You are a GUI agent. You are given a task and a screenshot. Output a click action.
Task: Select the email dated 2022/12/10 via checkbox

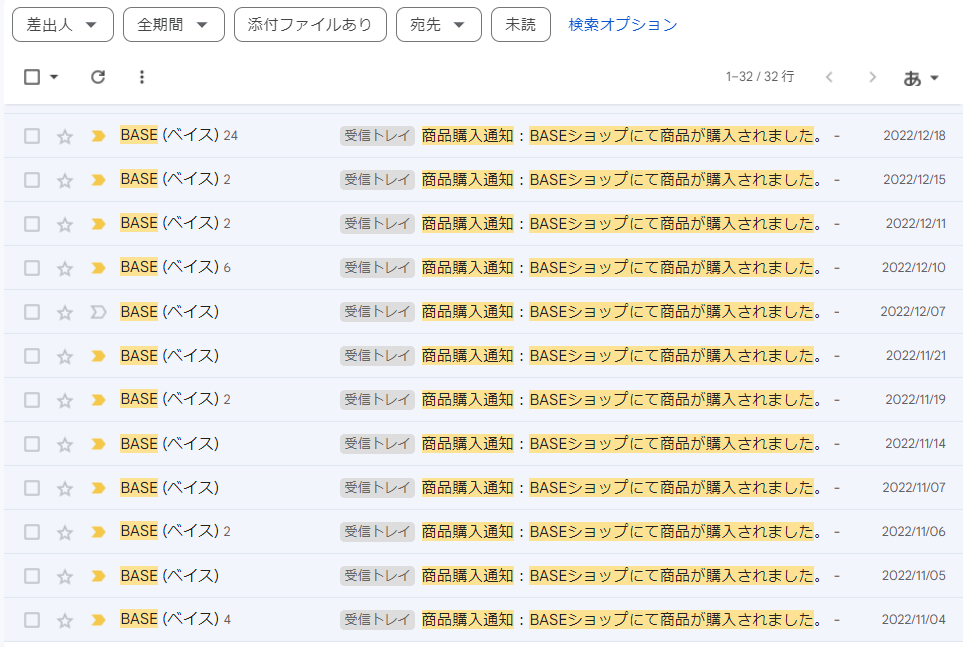[32, 268]
